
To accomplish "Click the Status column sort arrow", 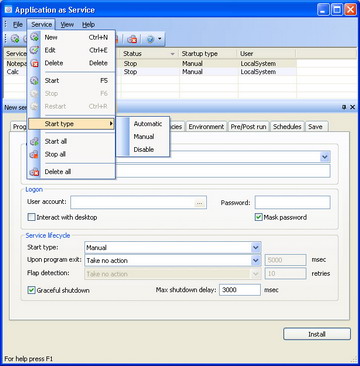I will coord(173,54).
